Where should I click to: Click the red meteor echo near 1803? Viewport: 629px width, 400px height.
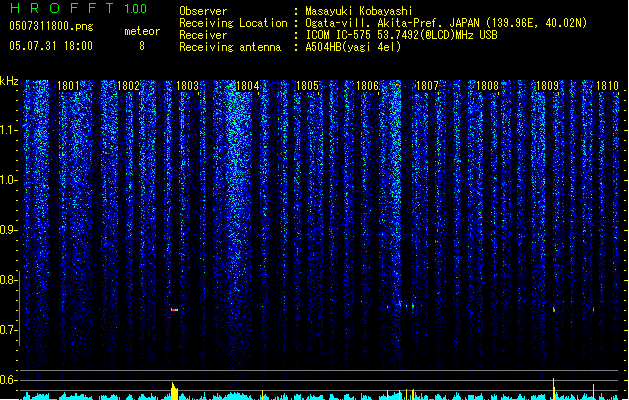(174, 310)
